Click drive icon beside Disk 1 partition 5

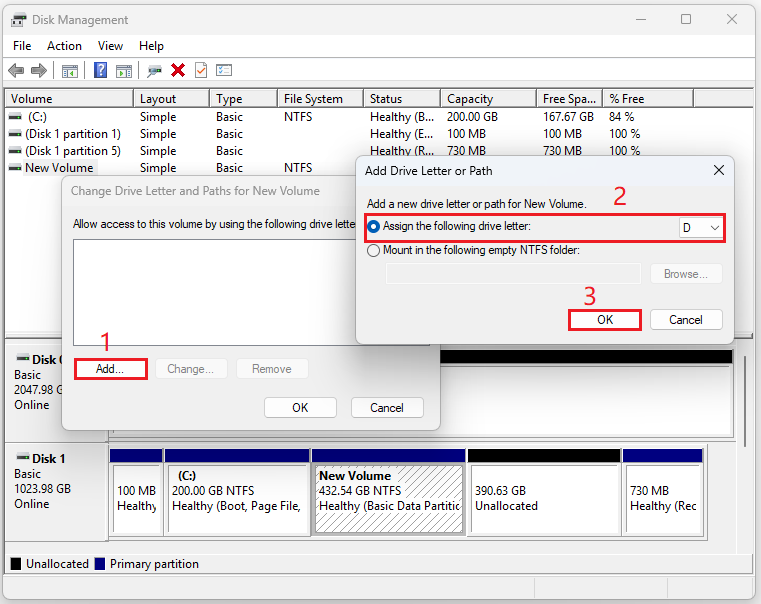pos(16,151)
